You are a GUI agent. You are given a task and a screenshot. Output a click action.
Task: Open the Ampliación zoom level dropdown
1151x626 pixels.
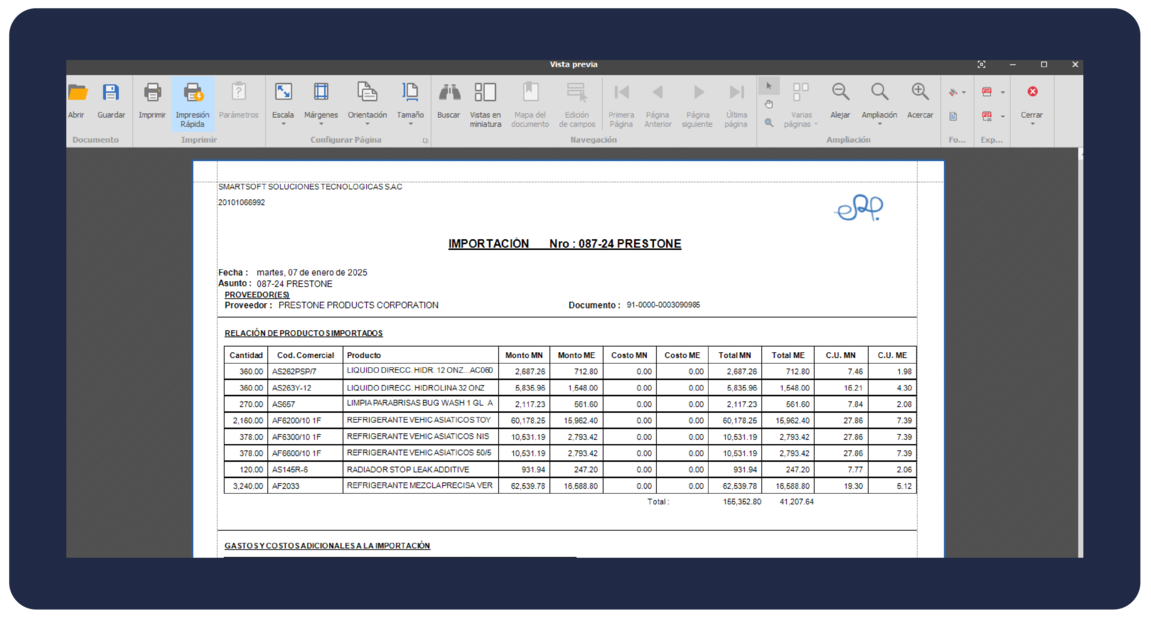point(879,102)
